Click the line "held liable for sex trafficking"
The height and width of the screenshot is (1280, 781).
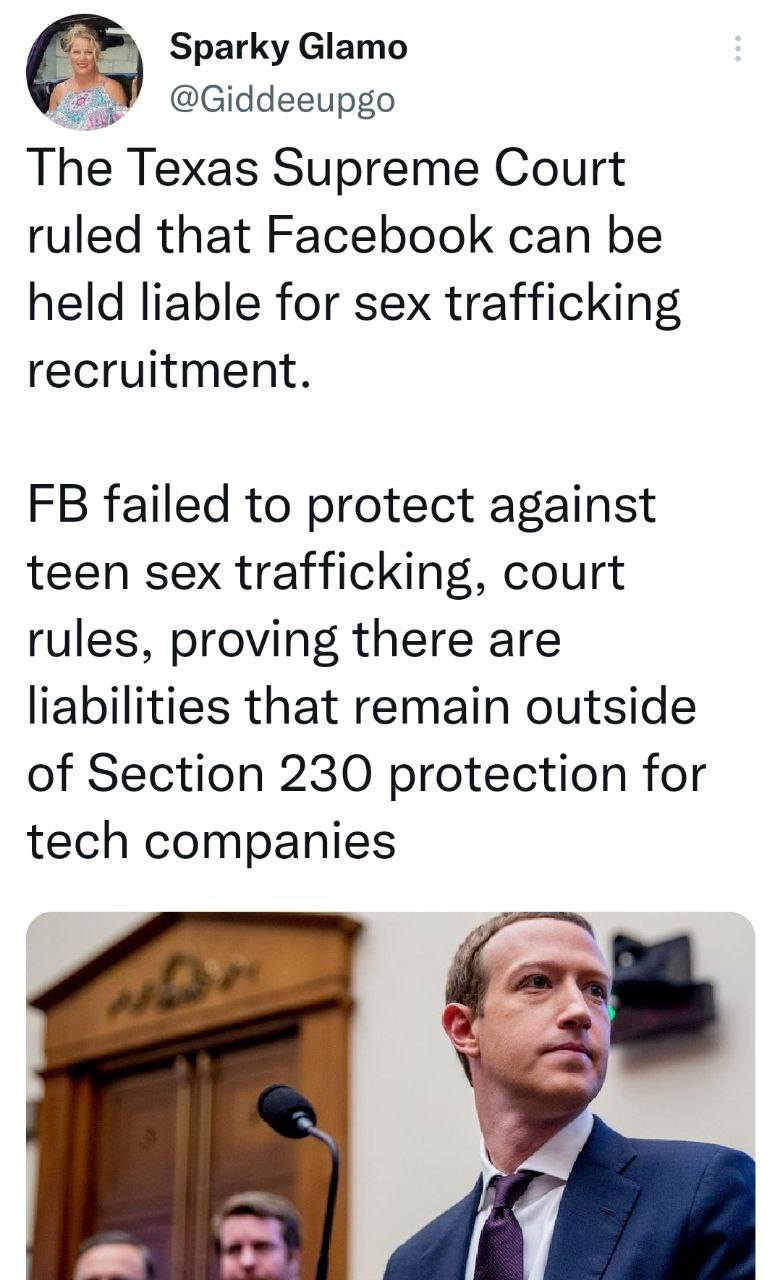(354, 304)
